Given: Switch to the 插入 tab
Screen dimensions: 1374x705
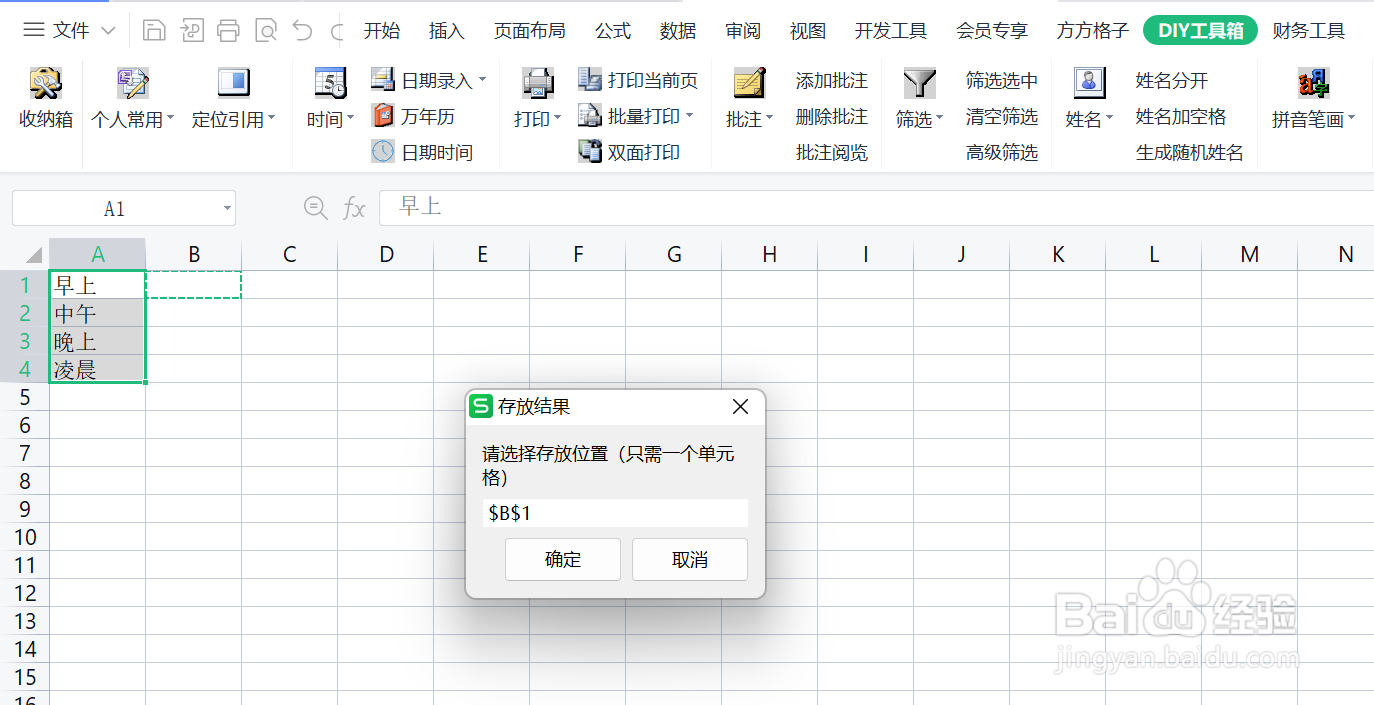Looking at the screenshot, I should pos(446,31).
